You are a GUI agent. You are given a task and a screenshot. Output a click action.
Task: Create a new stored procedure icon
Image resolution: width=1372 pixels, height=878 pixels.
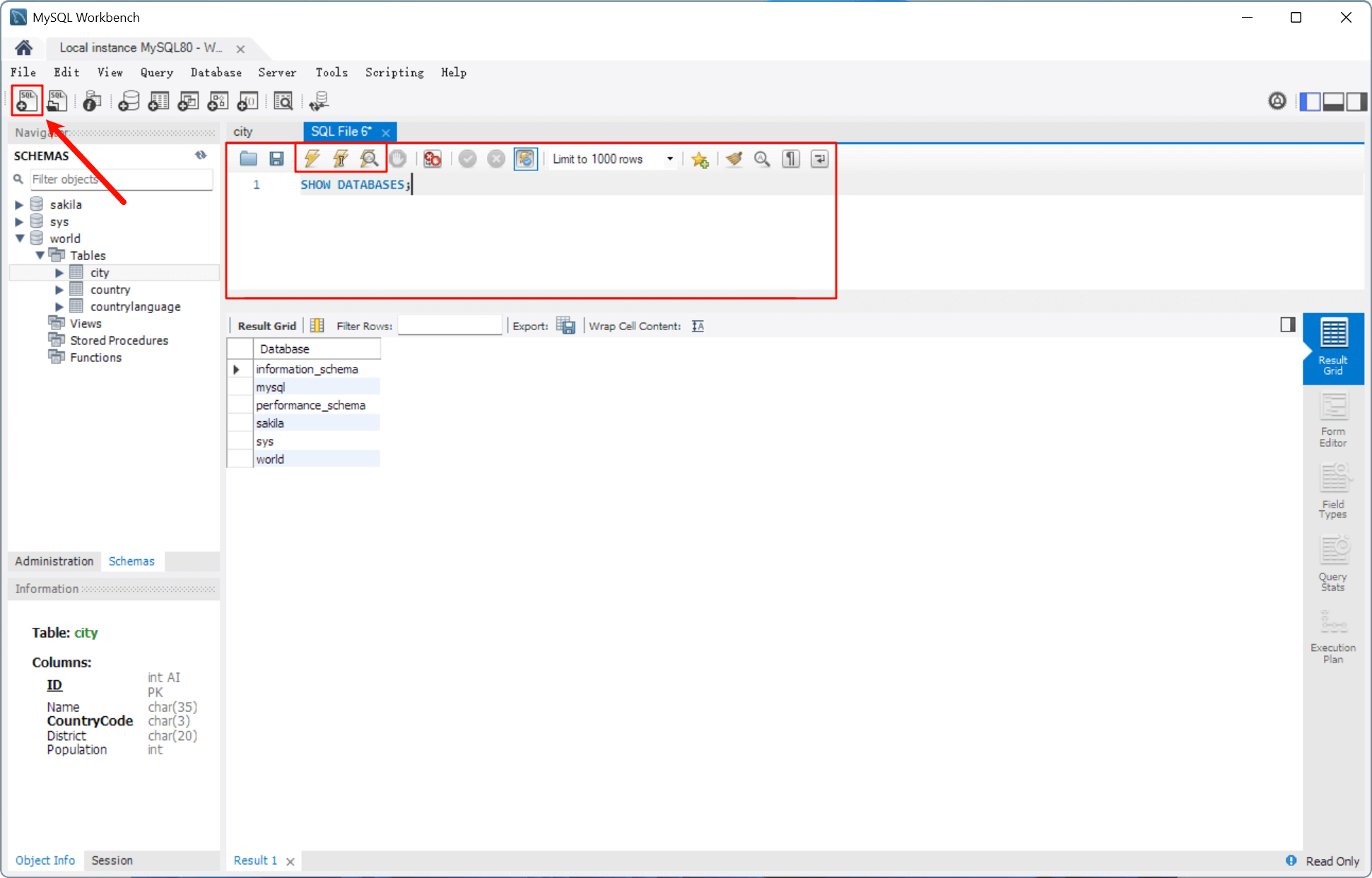[x=218, y=101]
